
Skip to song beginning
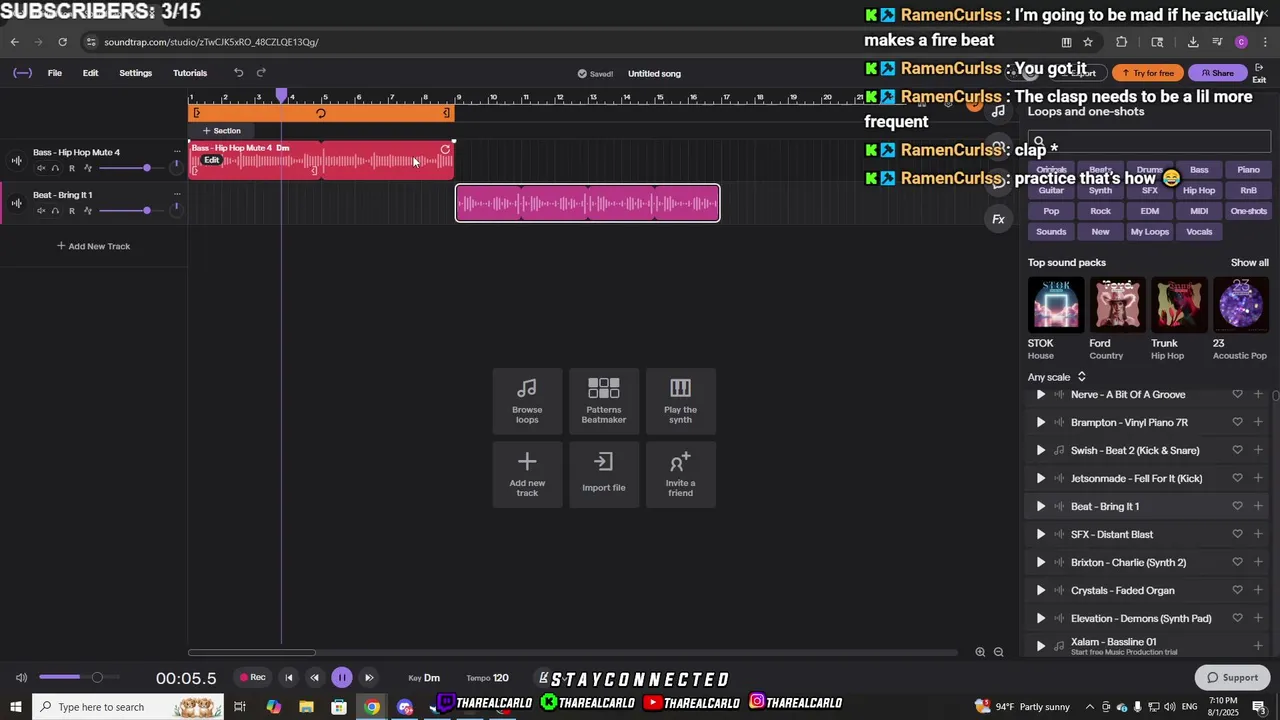click(289, 678)
